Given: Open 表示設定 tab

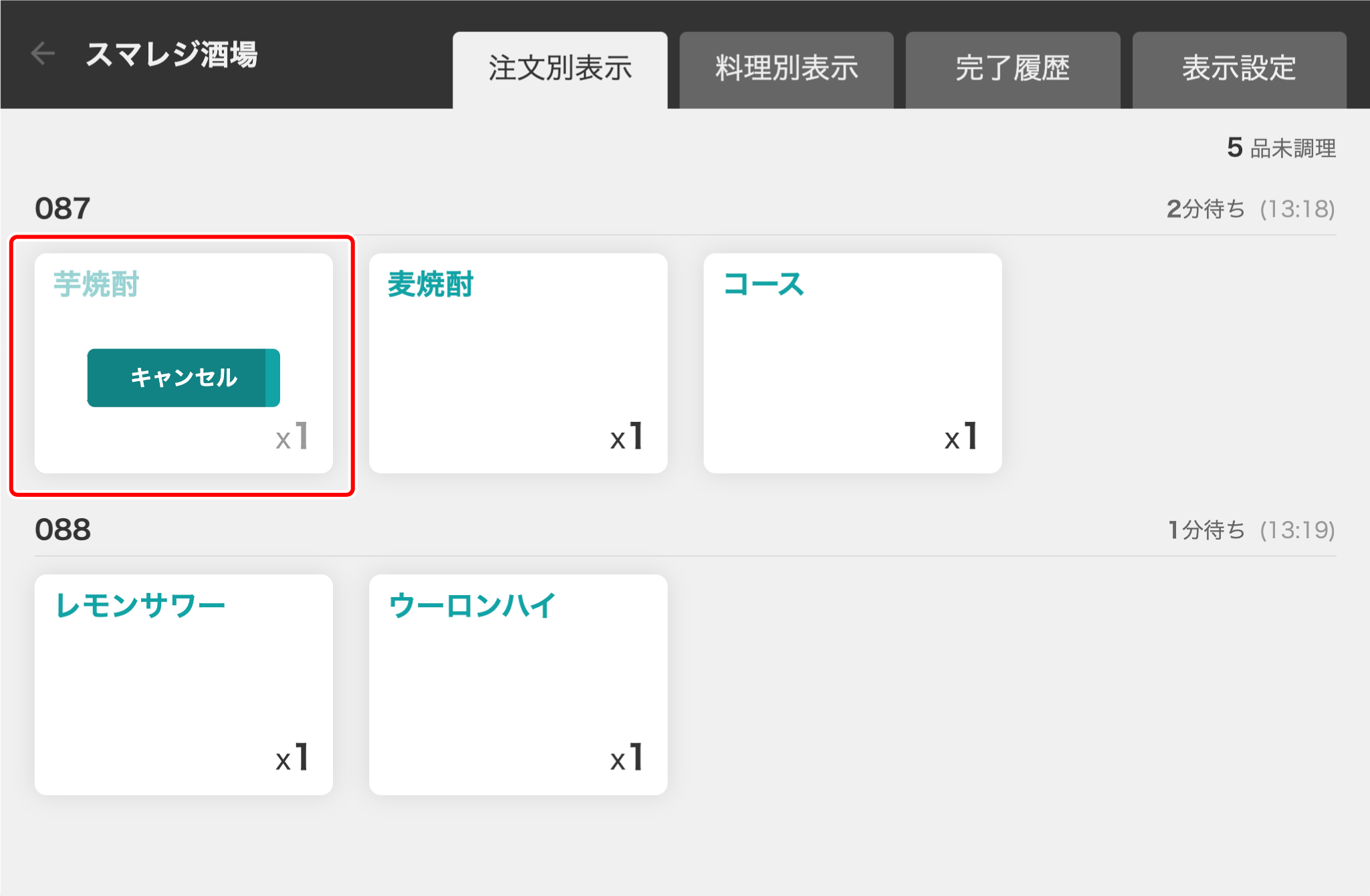Looking at the screenshot, I should 1239,70.
